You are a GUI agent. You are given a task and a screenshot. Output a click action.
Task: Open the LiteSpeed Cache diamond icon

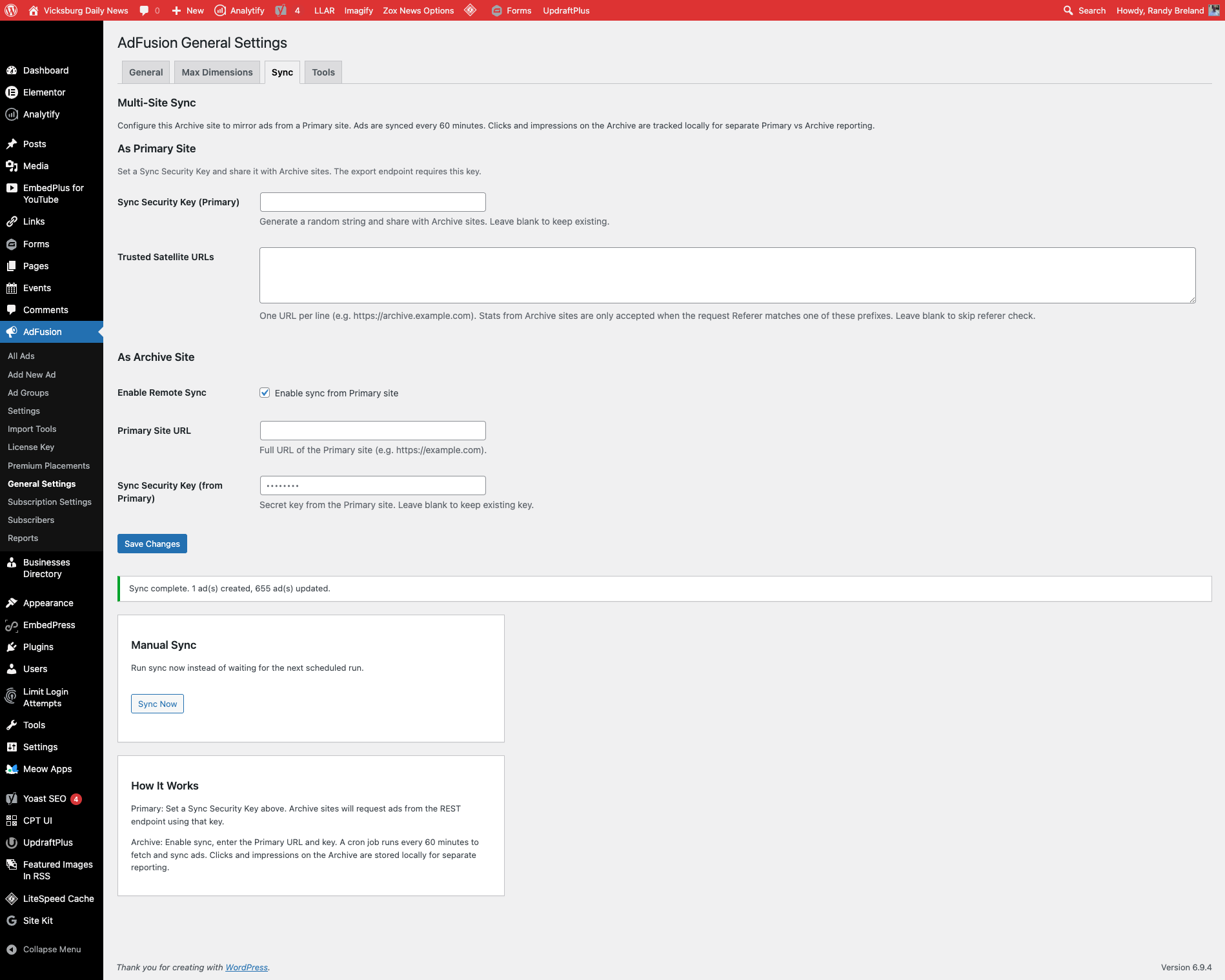coord(12,899)
